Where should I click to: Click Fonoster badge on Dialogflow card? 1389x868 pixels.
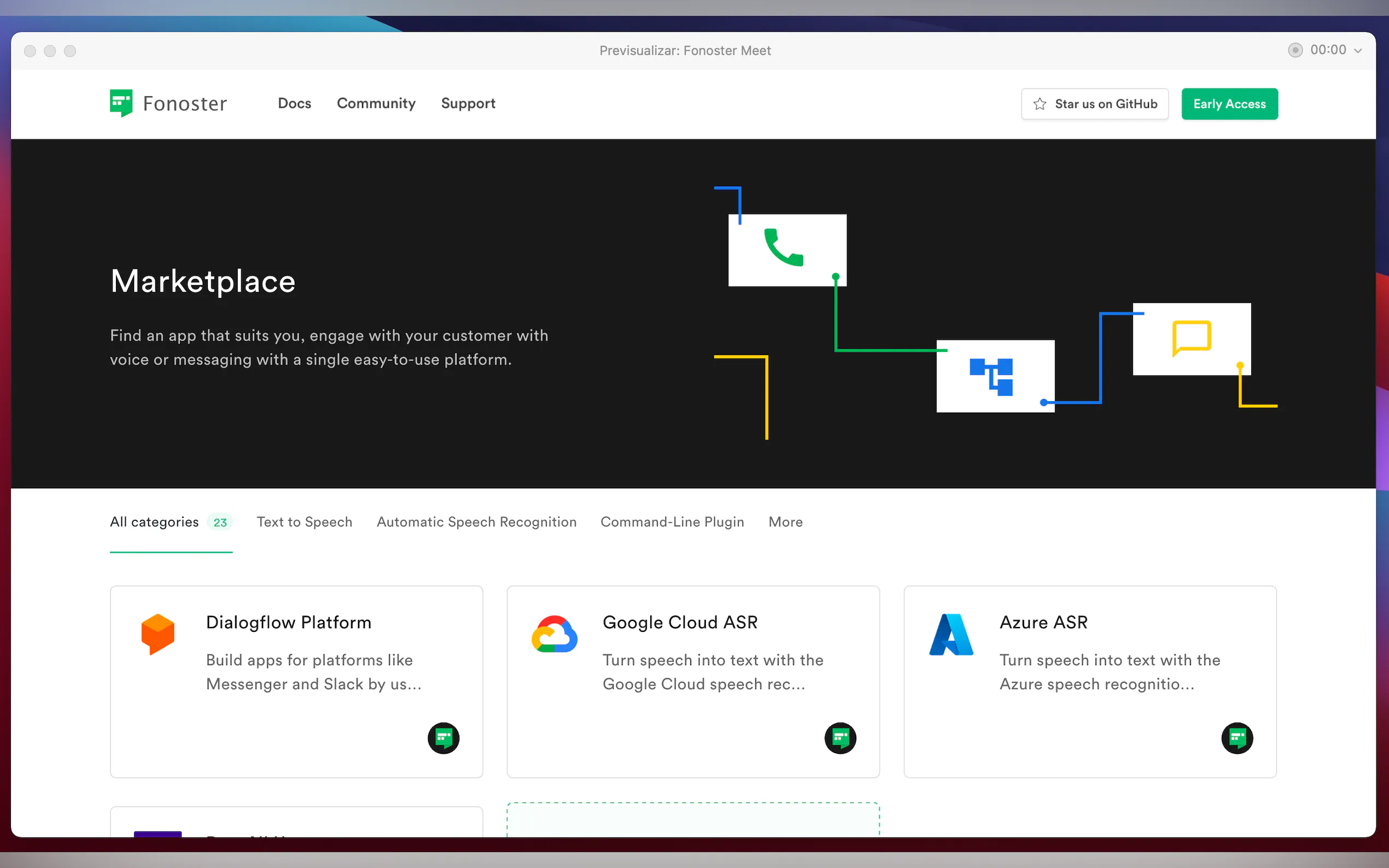click(x=443, y=738)
